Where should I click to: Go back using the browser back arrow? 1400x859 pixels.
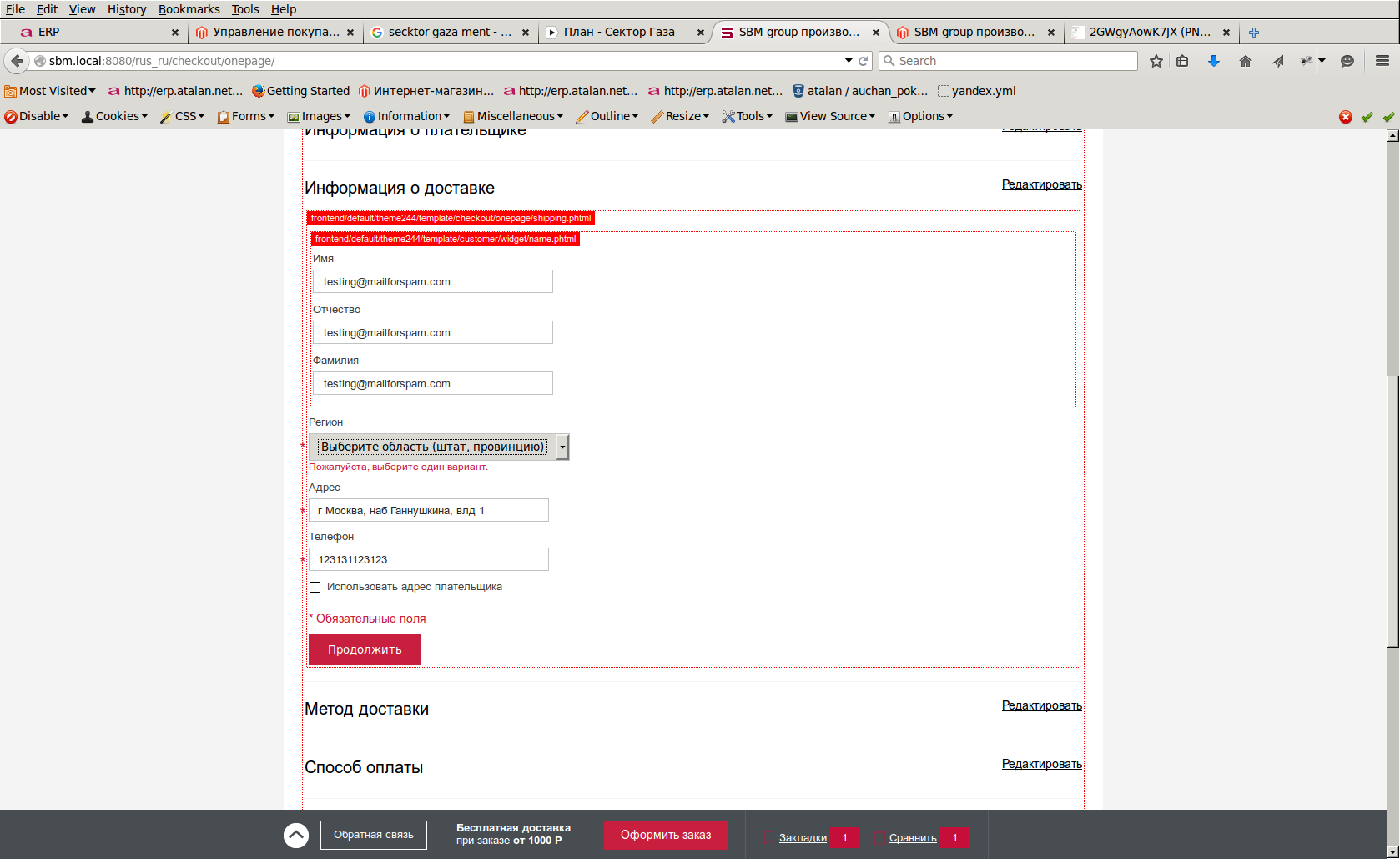[x=17, y=61]
